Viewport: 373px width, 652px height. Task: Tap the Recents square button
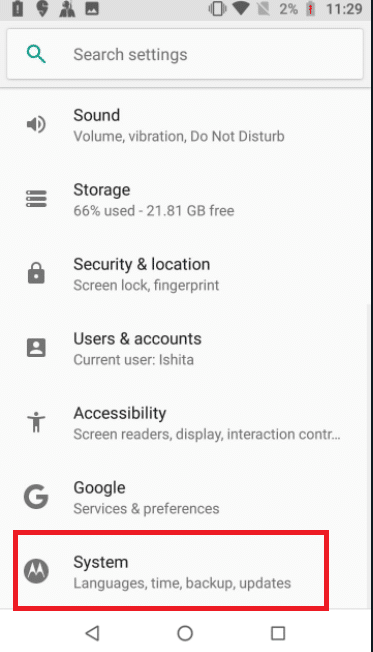278,633
